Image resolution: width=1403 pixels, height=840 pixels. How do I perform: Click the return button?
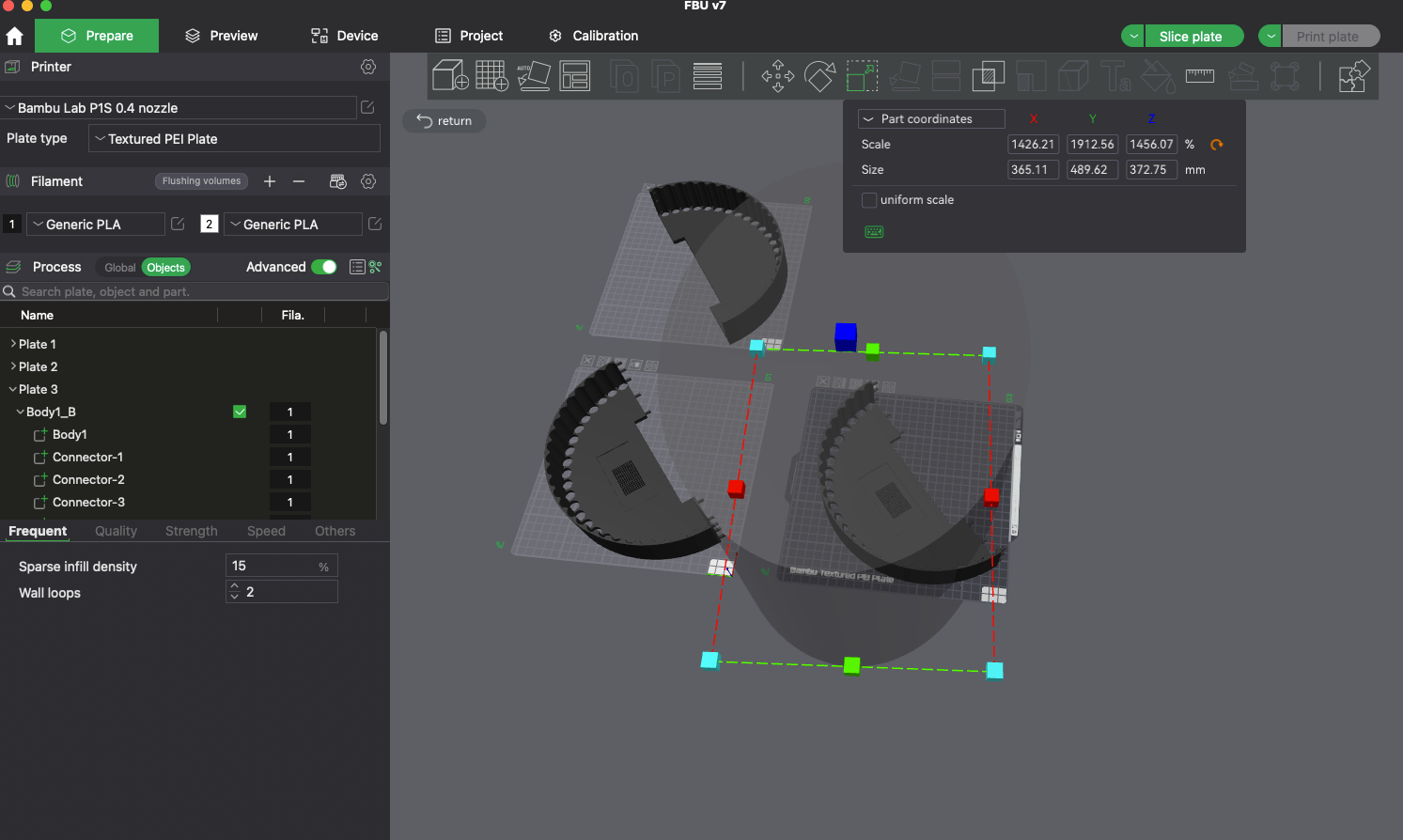[444, 120]
